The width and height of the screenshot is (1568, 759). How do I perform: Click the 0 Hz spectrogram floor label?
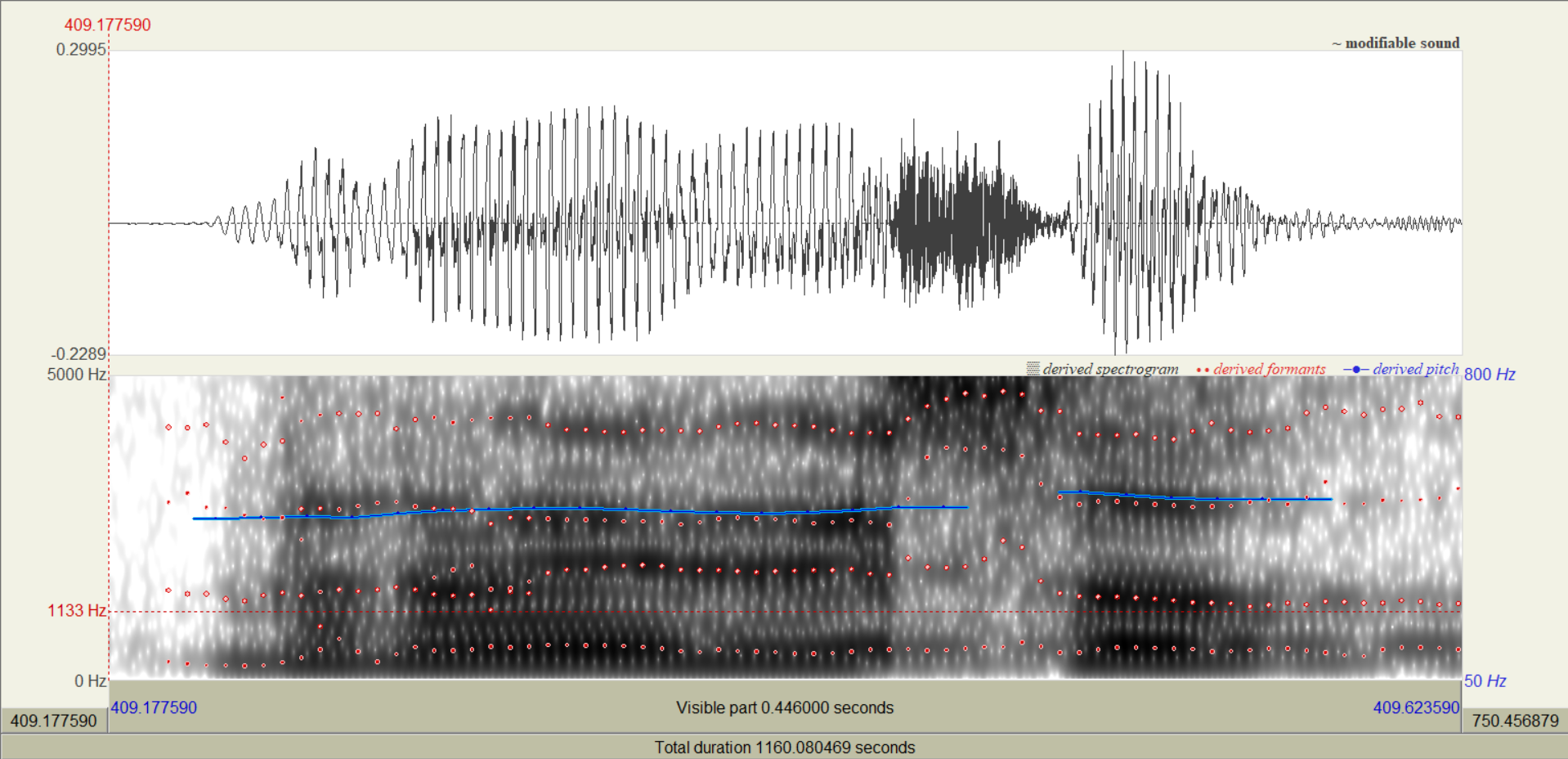(x=91, y=680)
